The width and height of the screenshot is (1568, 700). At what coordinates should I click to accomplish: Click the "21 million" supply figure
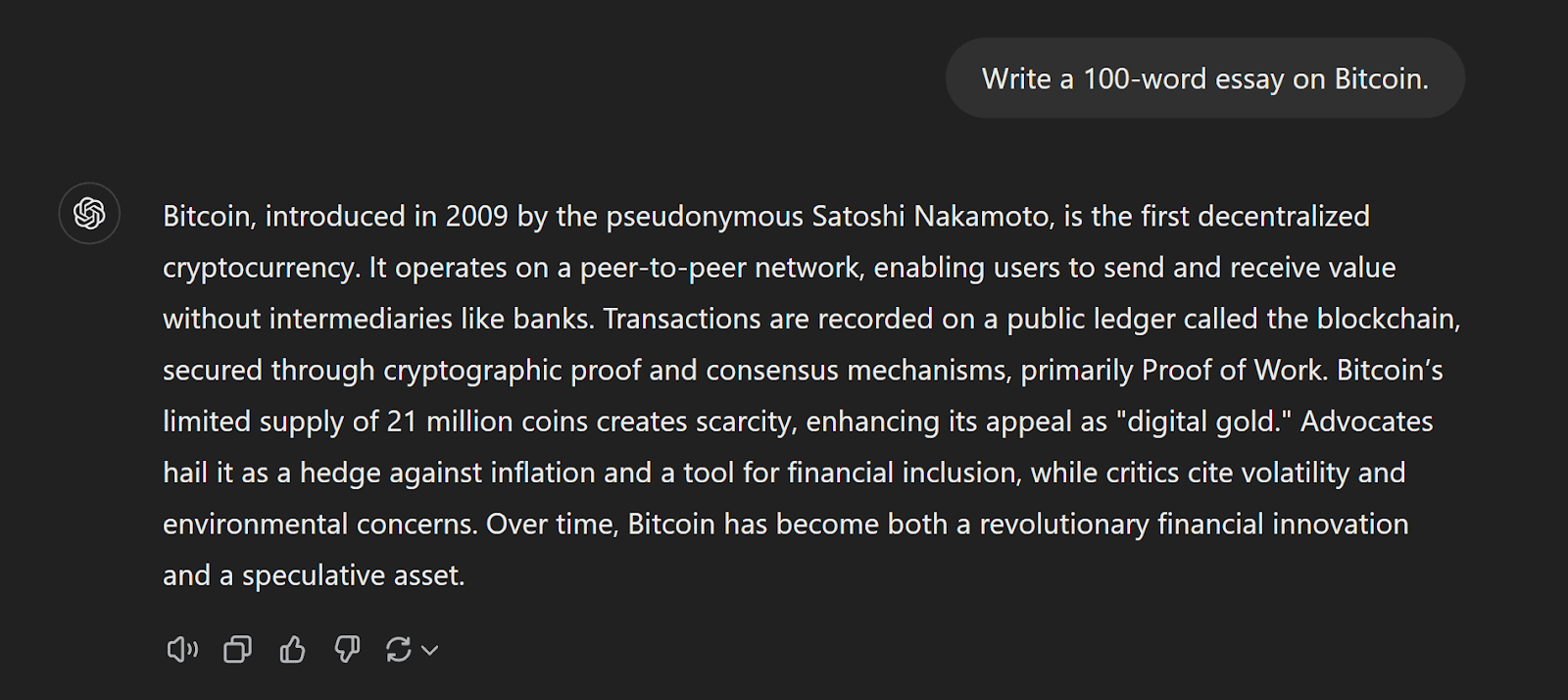[450, 422]
